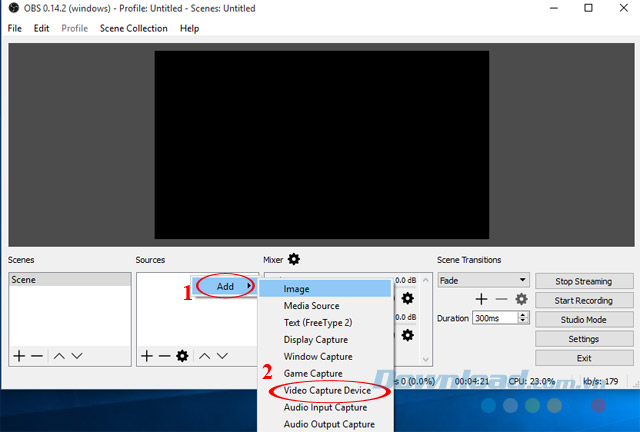Move source down with the arrow
This screenshot has width=640, height=432.
[x=223, y=356]
